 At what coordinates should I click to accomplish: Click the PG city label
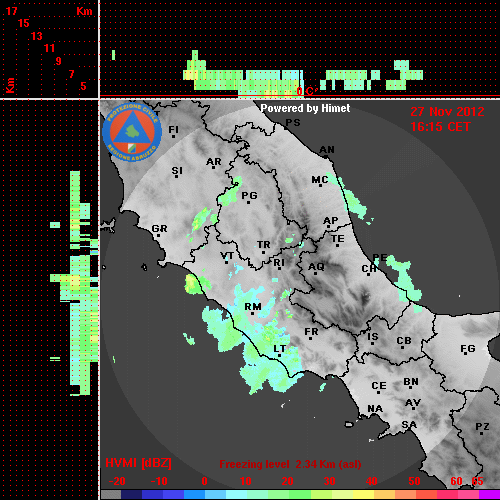[x=249, y=195]
